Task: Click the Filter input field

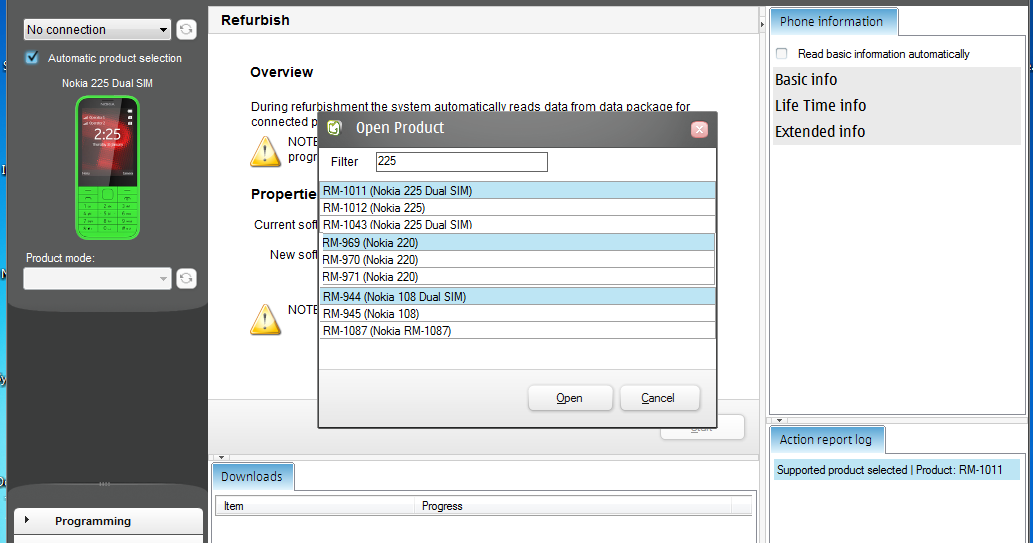Action: [461, 161]
